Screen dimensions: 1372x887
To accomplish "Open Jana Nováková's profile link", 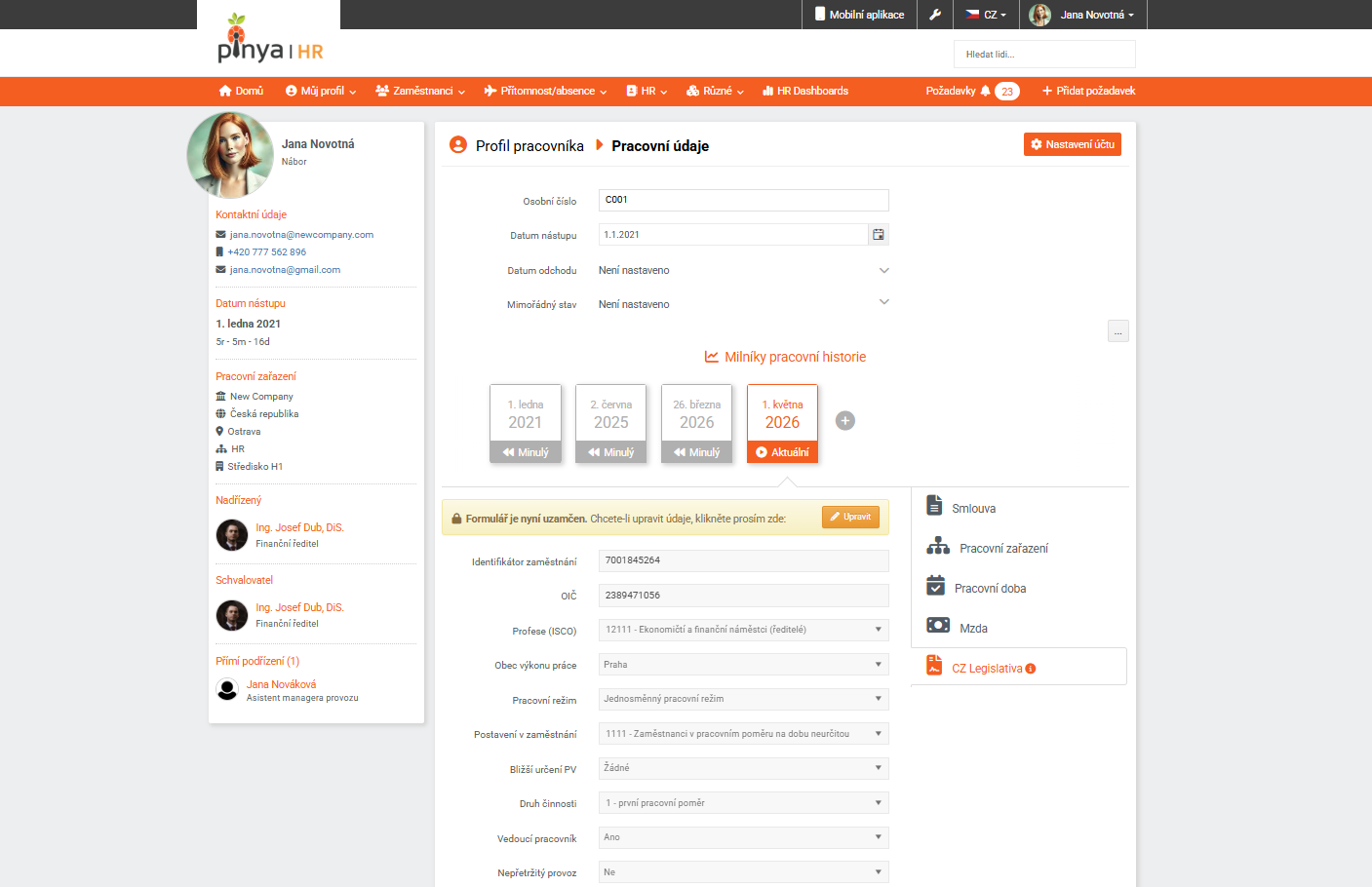I will pos(281,684).
